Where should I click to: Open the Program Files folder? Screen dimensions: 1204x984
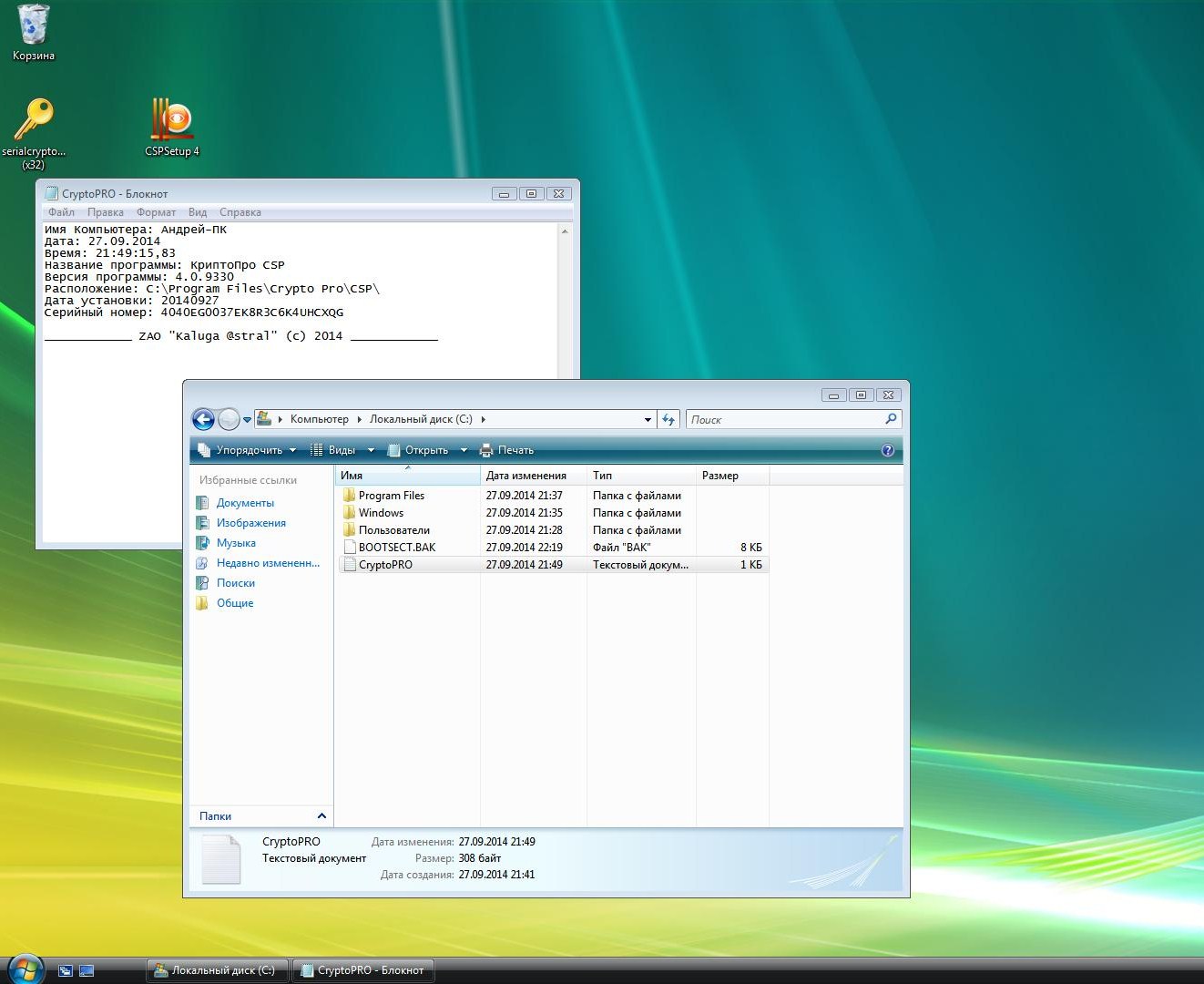click(x=391, y=496)
